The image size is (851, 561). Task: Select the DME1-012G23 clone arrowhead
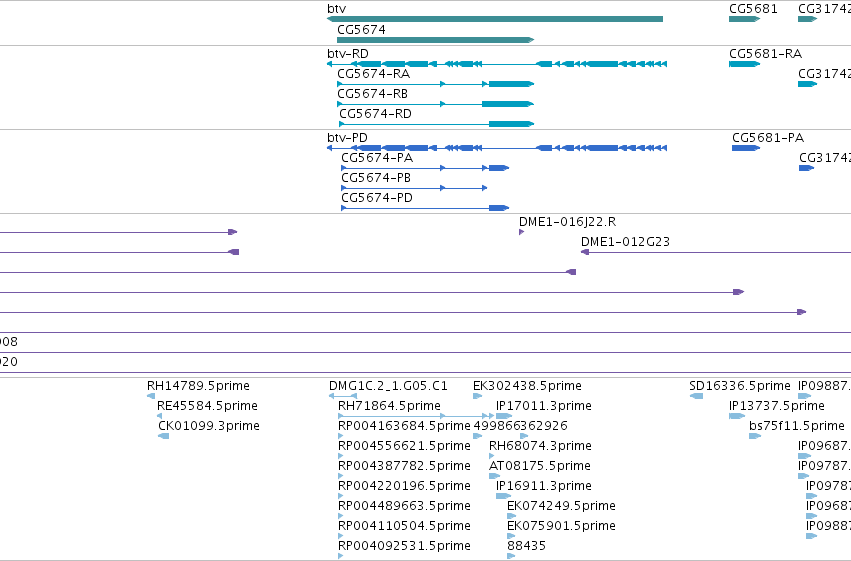pos(585,252)
